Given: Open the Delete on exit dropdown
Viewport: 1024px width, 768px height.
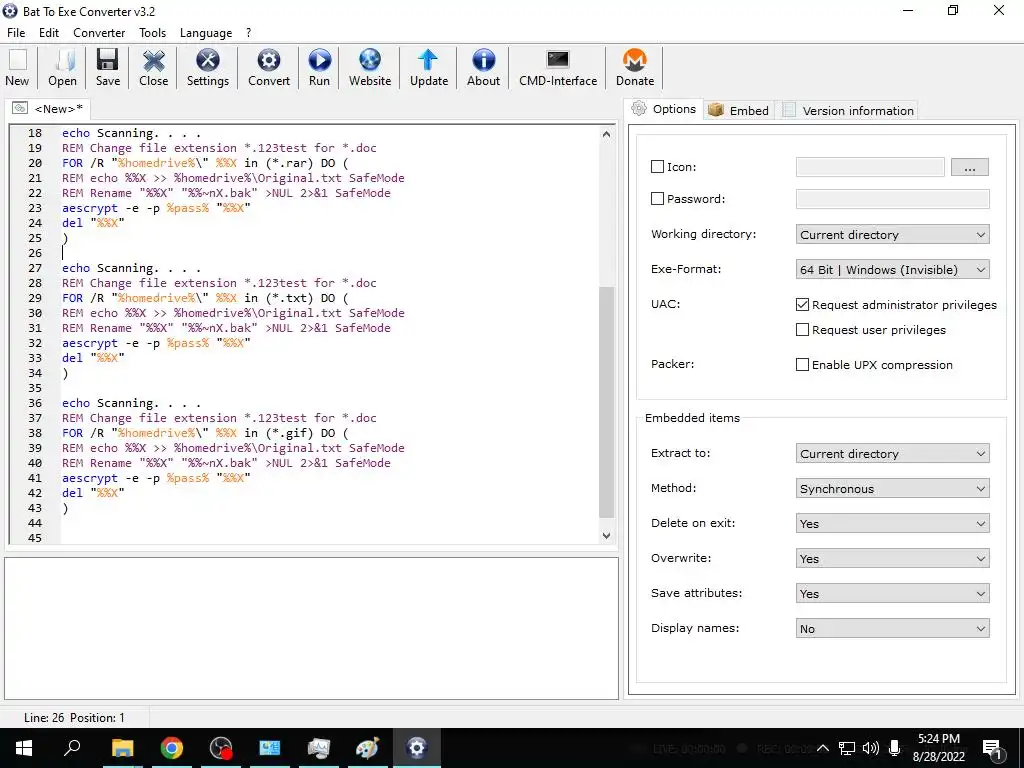Looking at the screenshot, I should point(892,523).
